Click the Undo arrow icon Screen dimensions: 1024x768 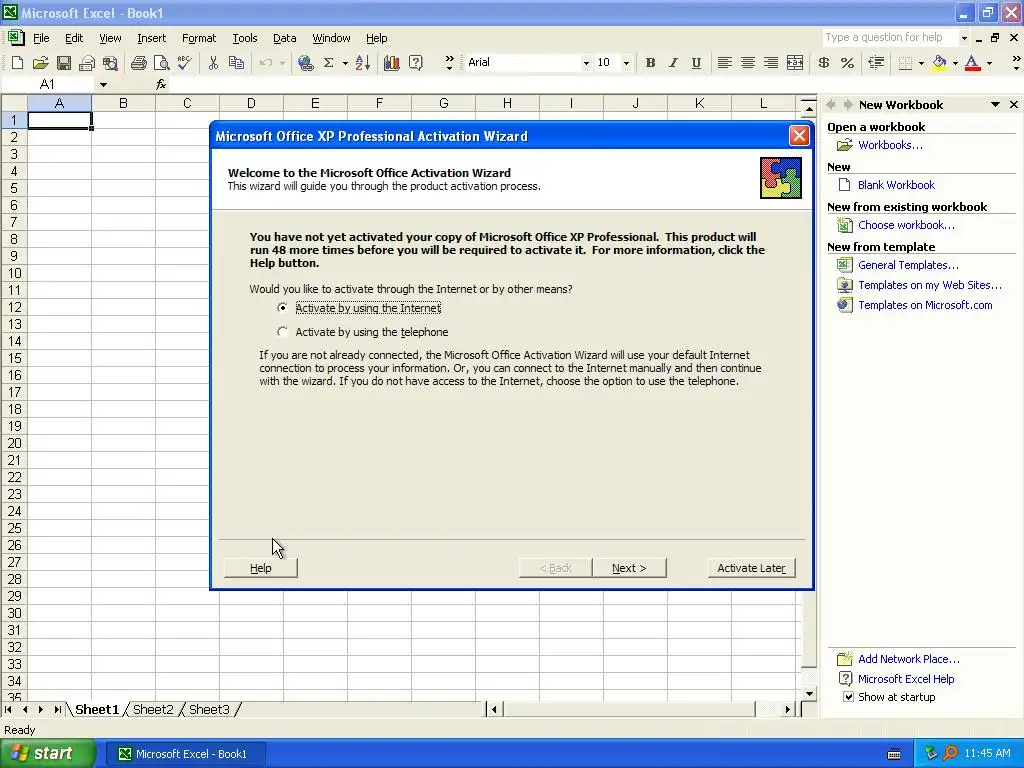(x=266, y=63)
